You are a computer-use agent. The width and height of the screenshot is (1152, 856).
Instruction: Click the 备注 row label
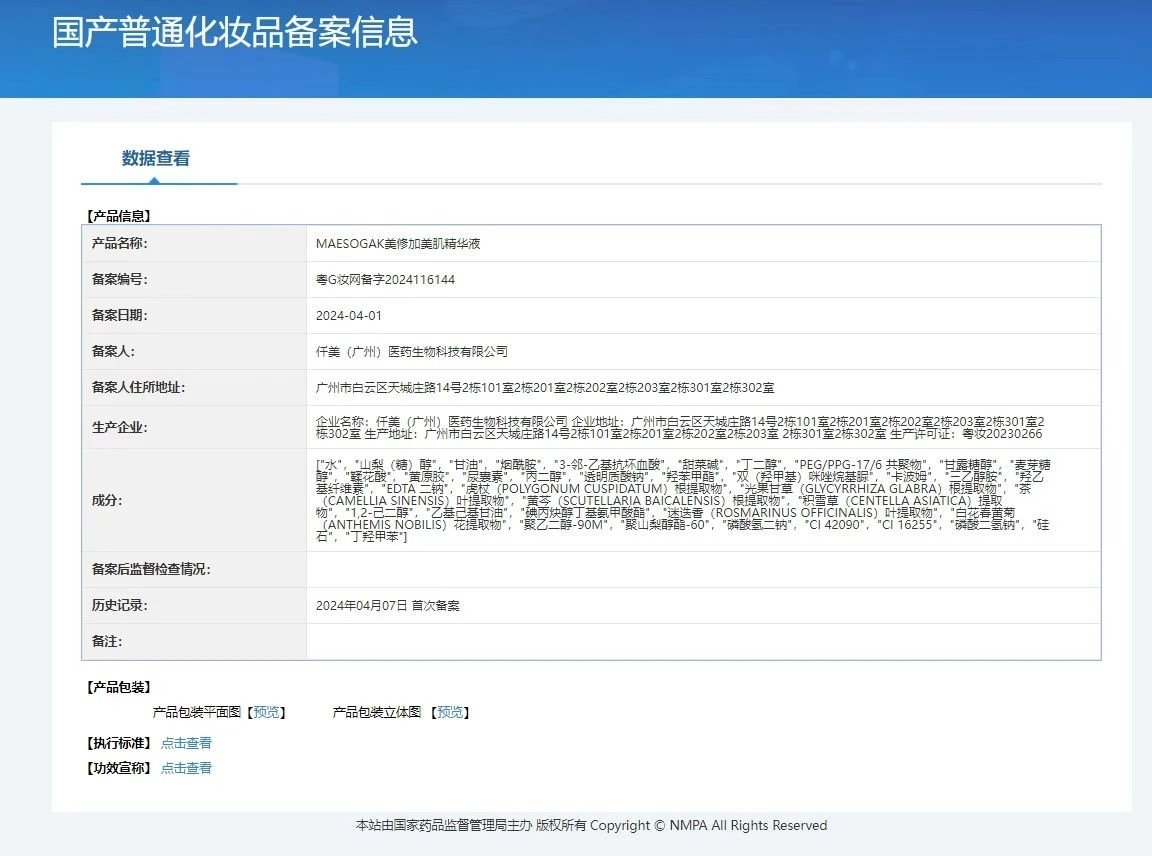(107, 641)
